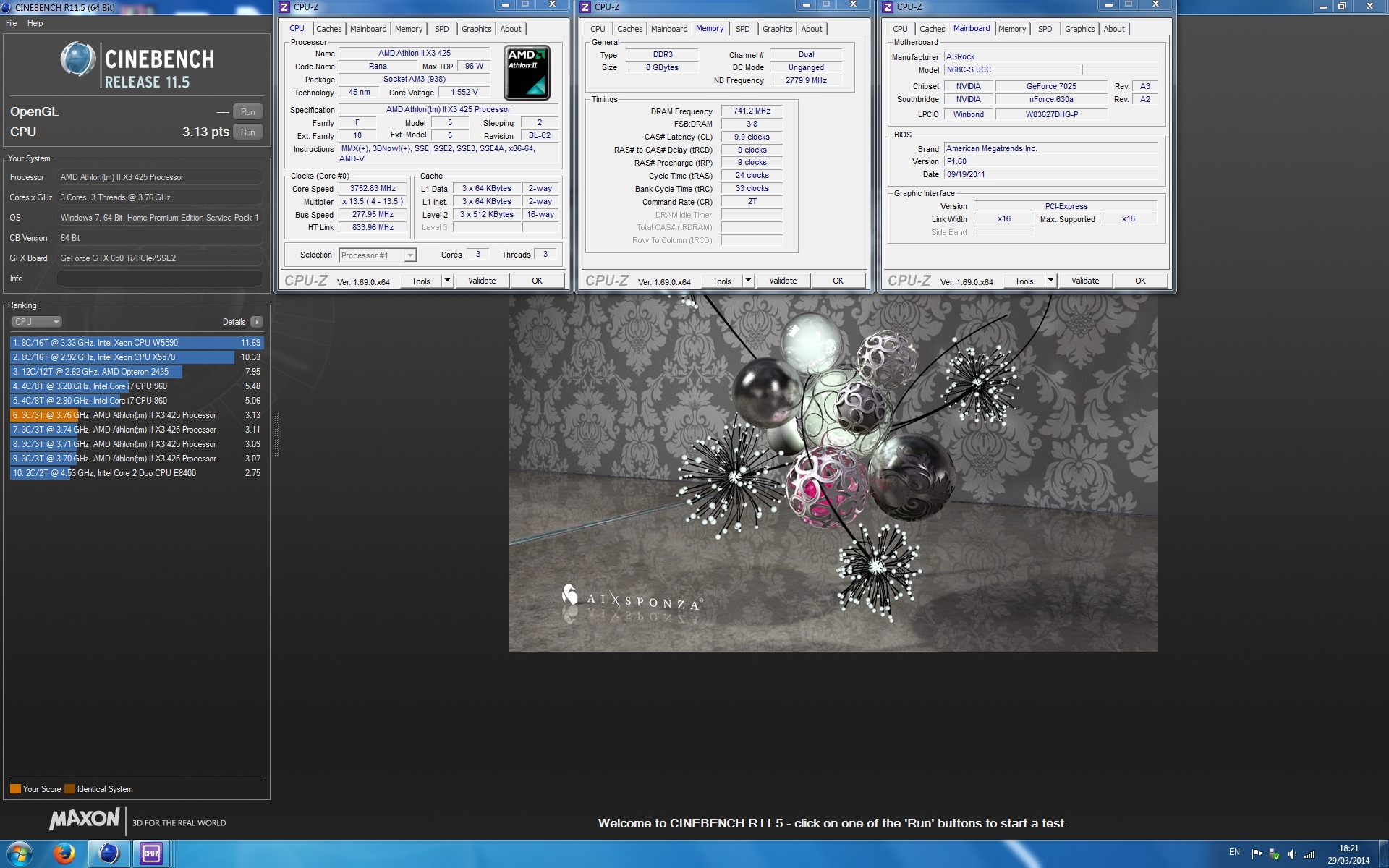Select ranking row 8 Athlon 3.71 GHz
1389x868 pixels.
pyautogui.click(x=136, y=444)
